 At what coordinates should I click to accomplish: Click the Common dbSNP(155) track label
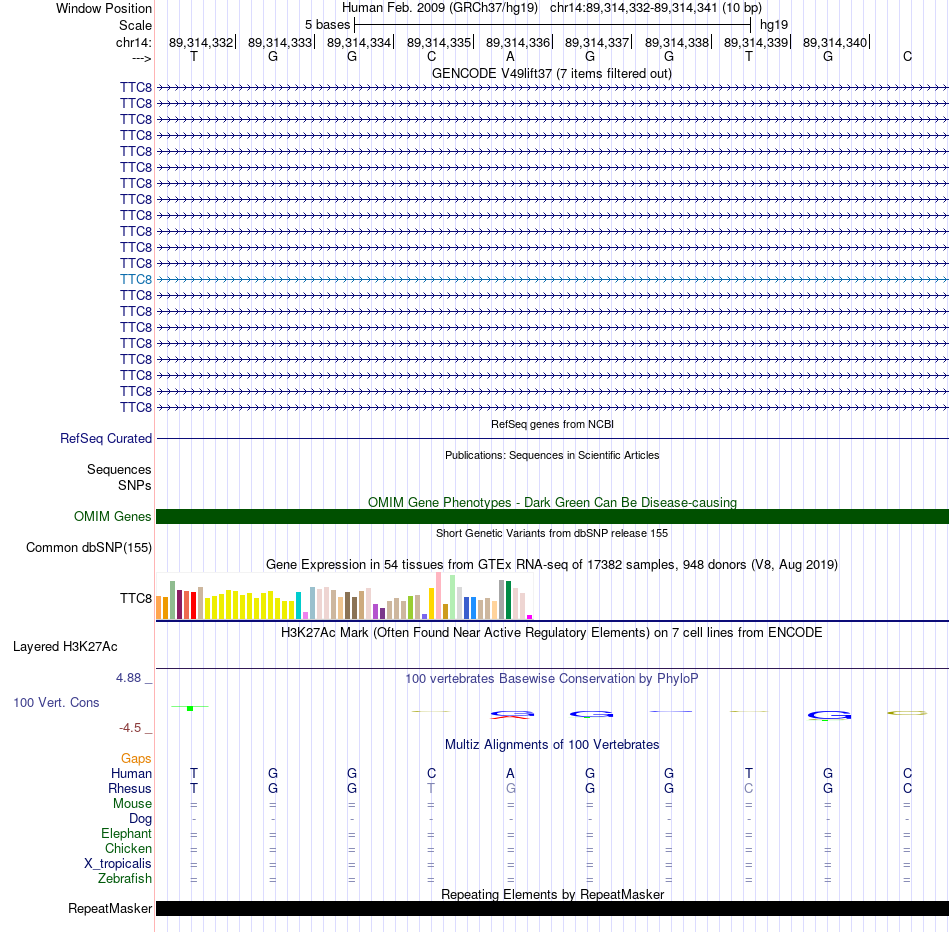click(89, 547)
